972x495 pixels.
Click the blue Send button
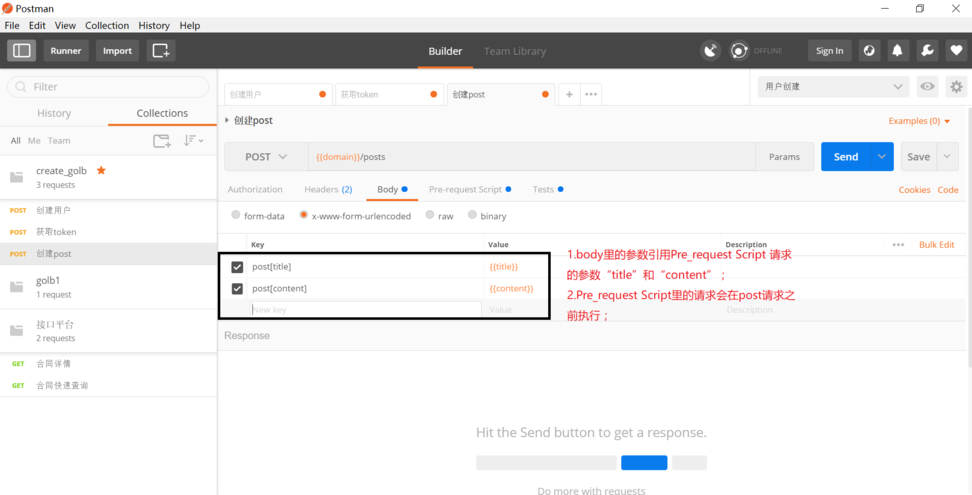pyautogui.click(x=846, y=157)
